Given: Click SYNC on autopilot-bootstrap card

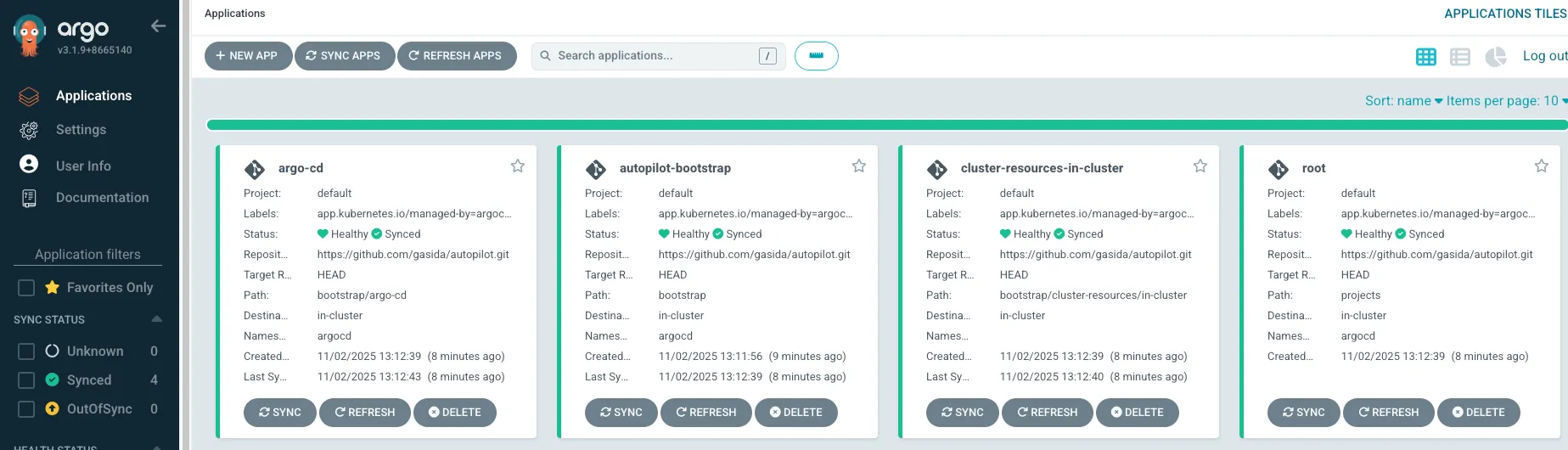Looking at the screenshot, I should pyautogui.click(x=621, y=413).
